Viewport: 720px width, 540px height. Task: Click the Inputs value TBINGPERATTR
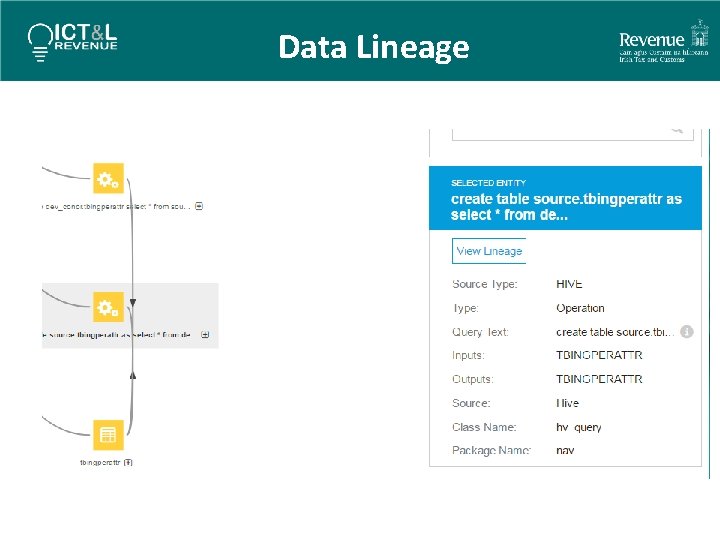(x=599, y=355)
